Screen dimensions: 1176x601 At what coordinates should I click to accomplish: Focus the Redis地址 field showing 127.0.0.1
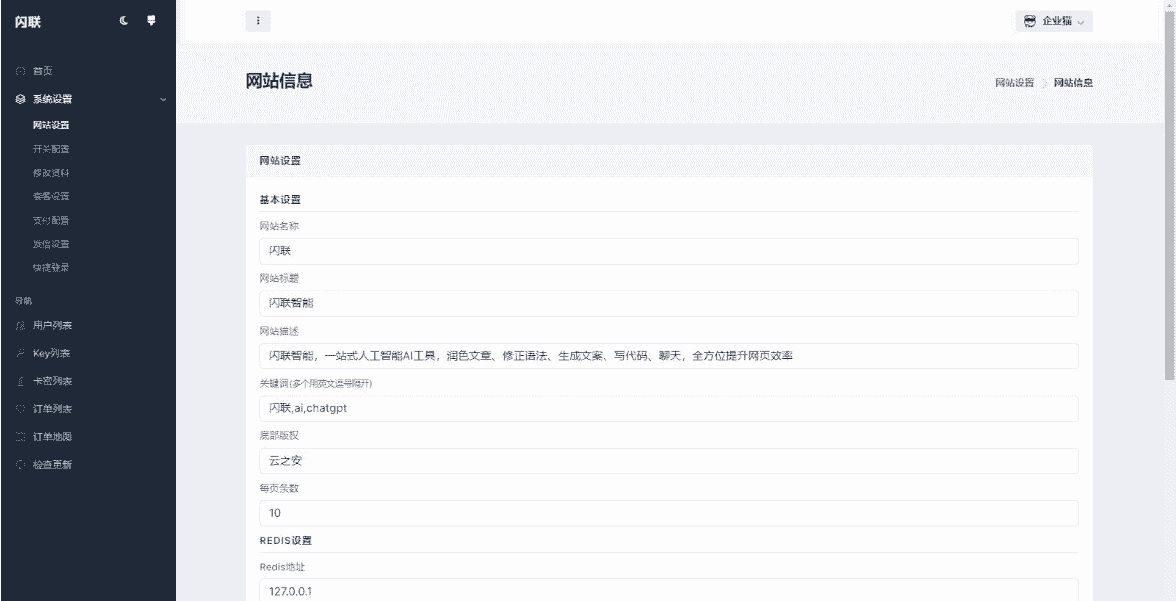tap(669, 590)
